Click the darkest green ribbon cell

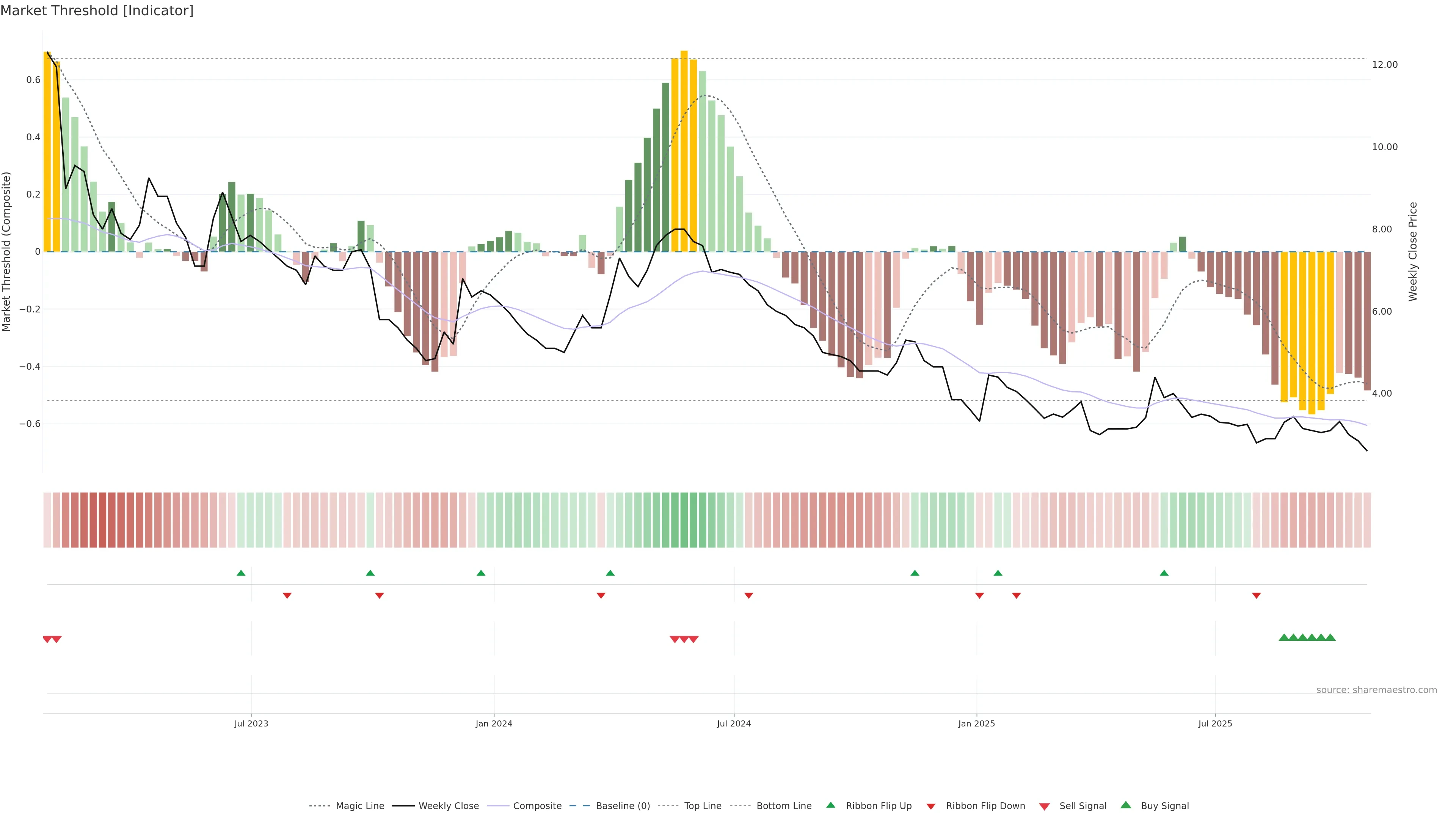(684, 520)
